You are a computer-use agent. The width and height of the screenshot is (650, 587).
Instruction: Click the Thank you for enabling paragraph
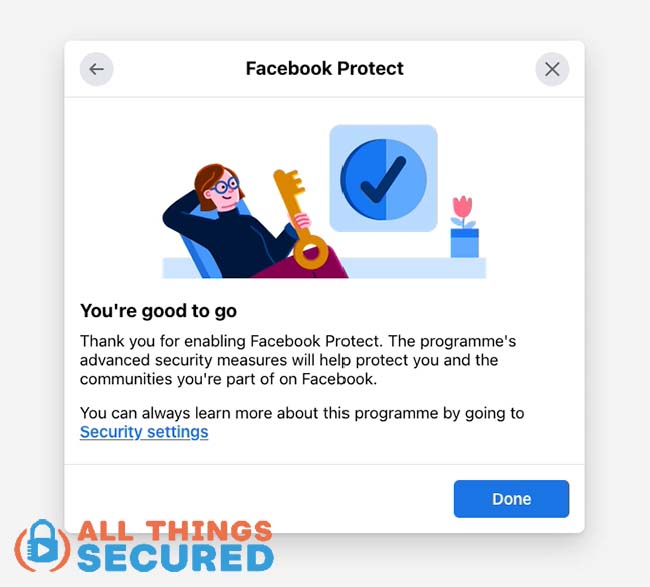click(x=298, y=360)
